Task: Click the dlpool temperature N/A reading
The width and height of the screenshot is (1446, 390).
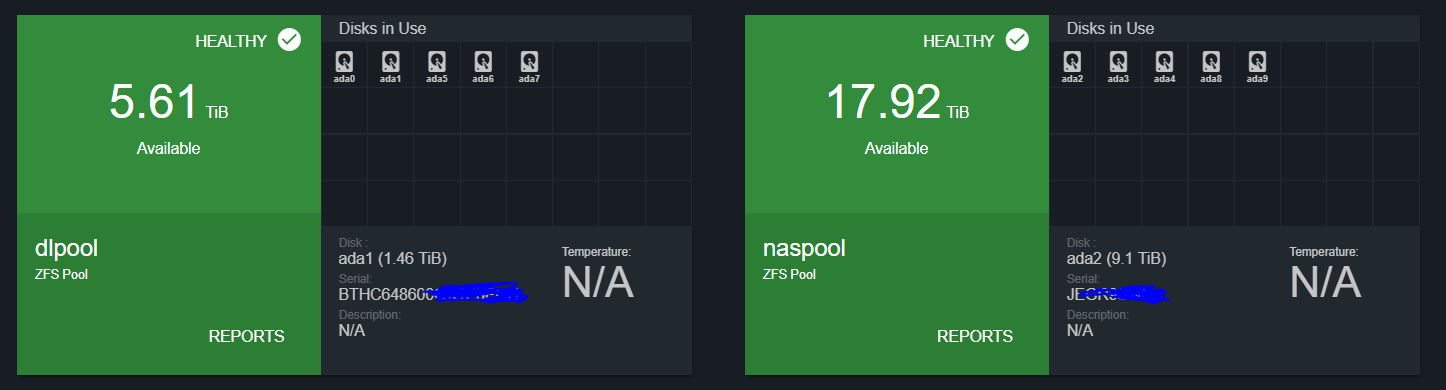Action: point(598,283)
